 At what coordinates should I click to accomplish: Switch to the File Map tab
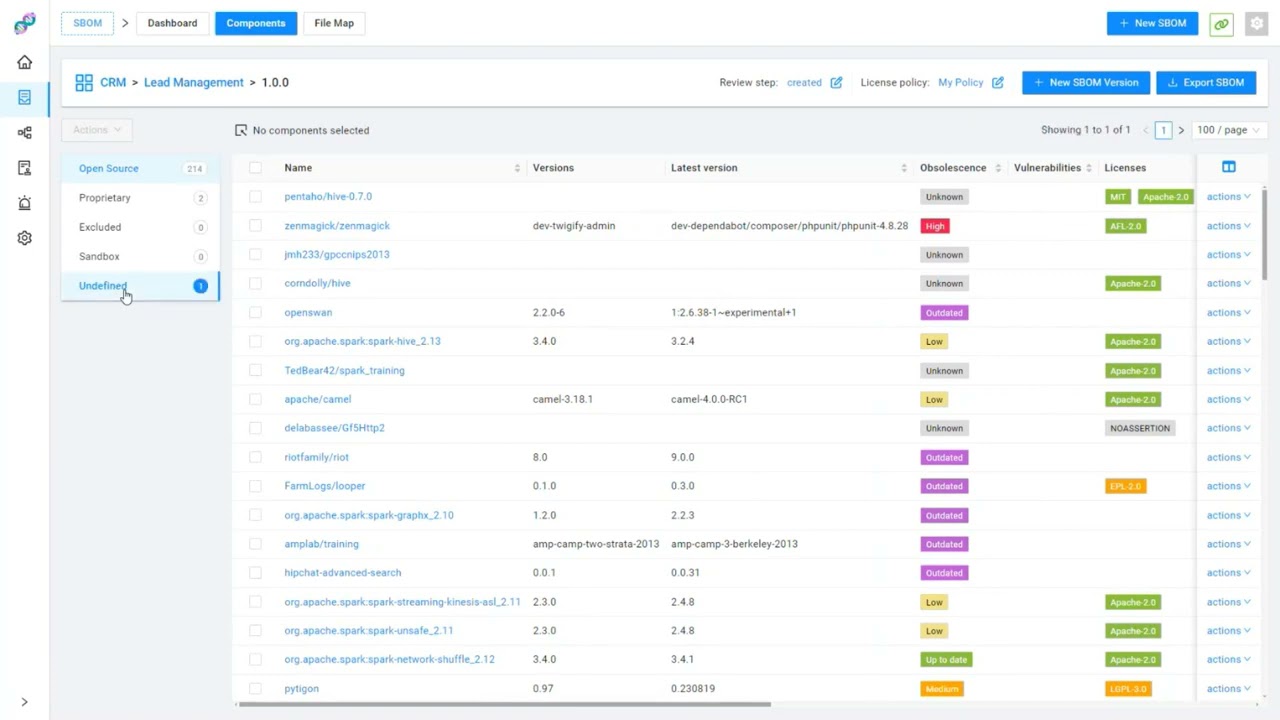point(334,23)
